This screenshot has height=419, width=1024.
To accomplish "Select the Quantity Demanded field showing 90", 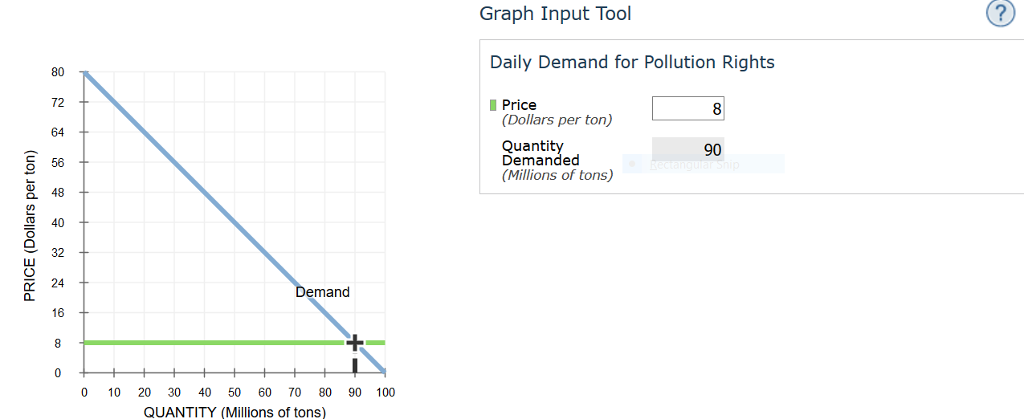I will click(x=688, y=150).
